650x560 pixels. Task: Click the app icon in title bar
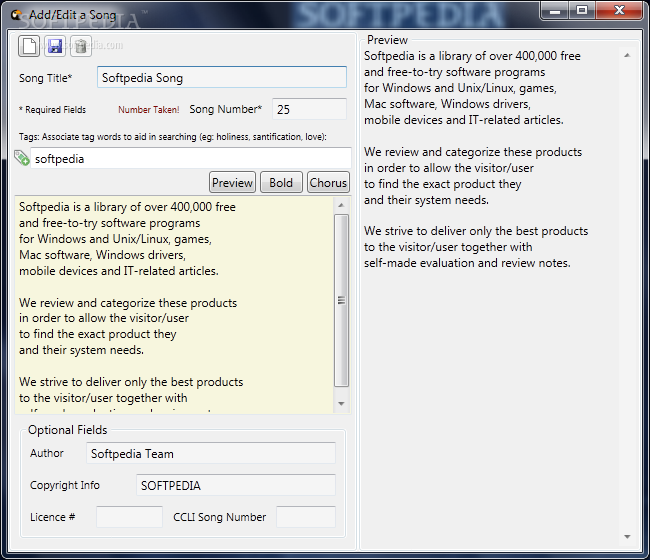click(17, 15)
